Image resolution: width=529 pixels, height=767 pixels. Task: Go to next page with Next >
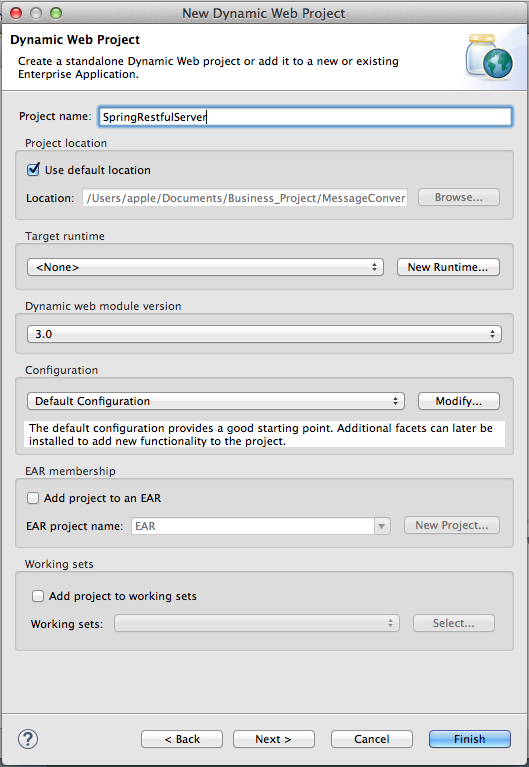click(x=274, y=739)
